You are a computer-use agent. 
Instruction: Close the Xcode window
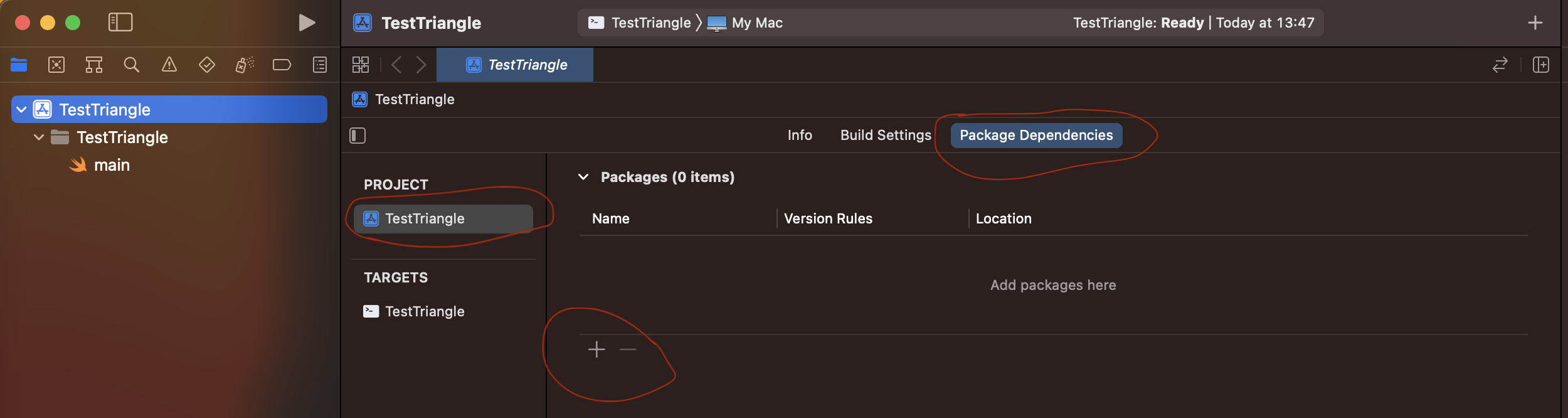(x=23, y=23)
